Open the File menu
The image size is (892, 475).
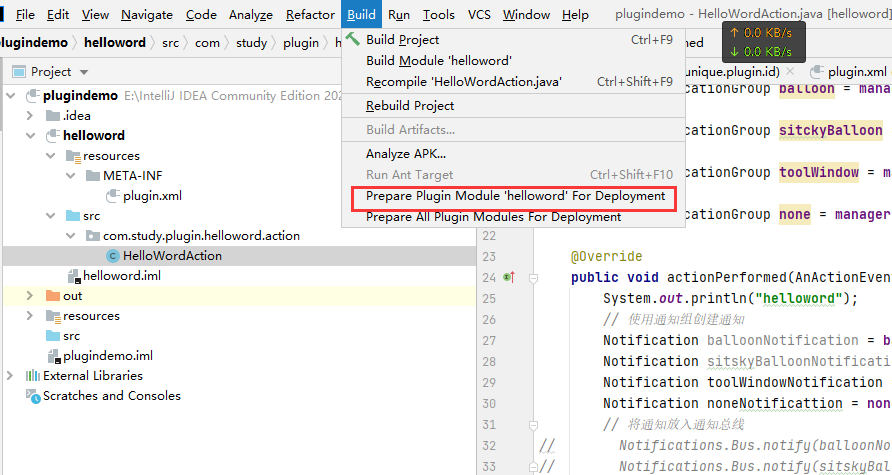click(x=25, y=14)
